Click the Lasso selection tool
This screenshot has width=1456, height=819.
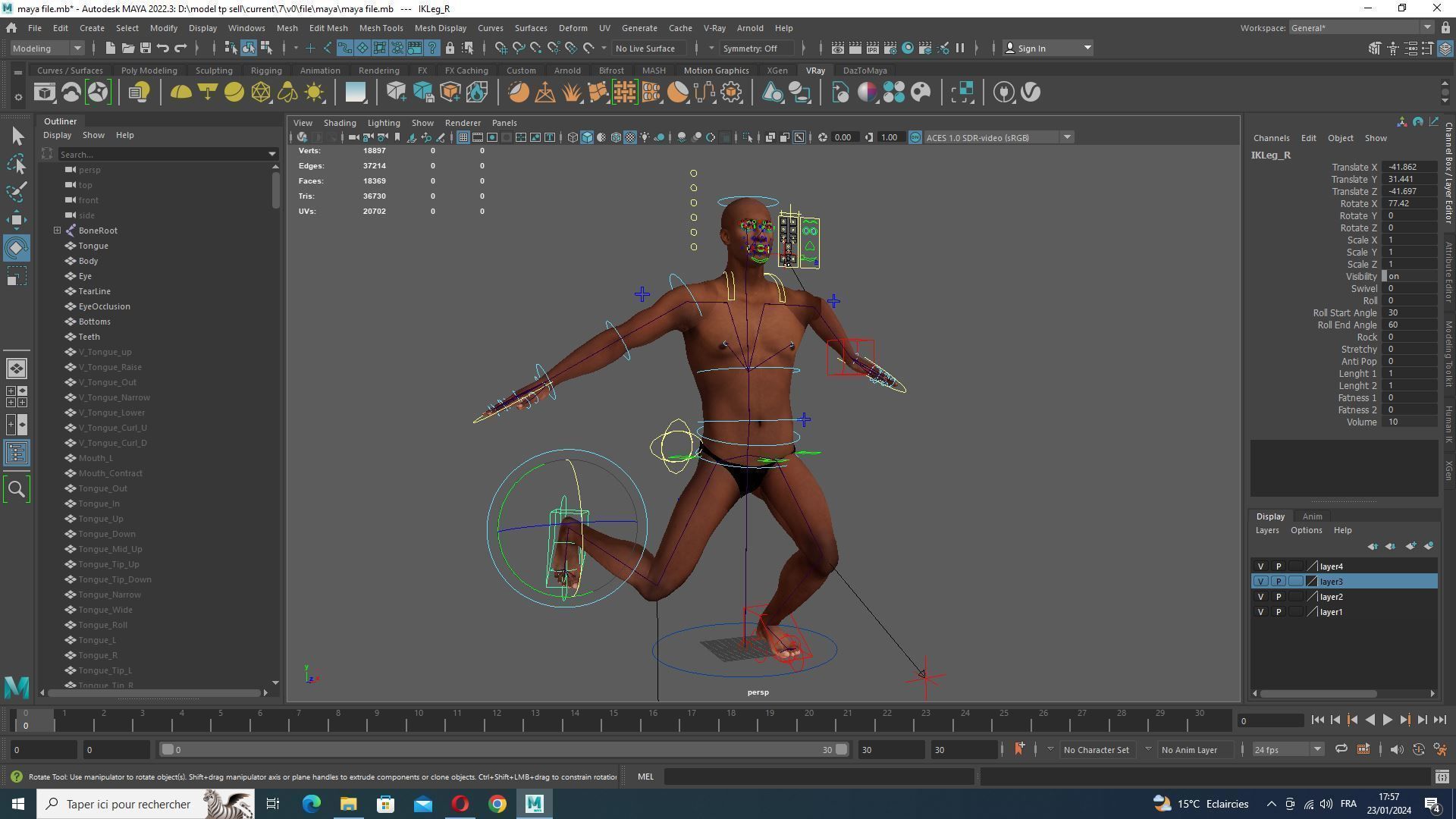pos(17,164)
